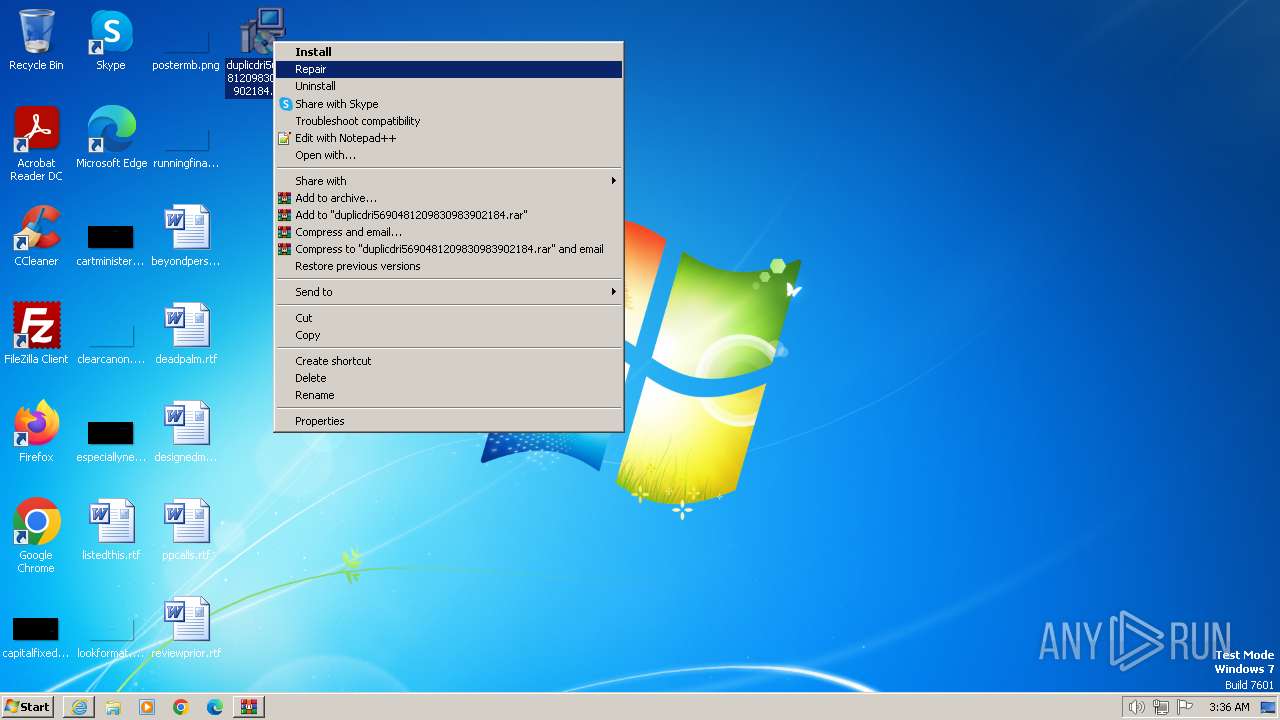Open the Start menu
This screenshot has width=1280, height=720.
point(27,707)
